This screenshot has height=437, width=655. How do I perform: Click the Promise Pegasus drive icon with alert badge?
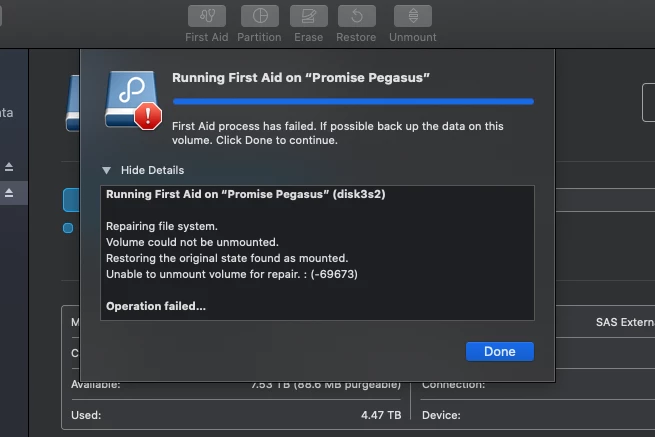[x=133, y=100]
